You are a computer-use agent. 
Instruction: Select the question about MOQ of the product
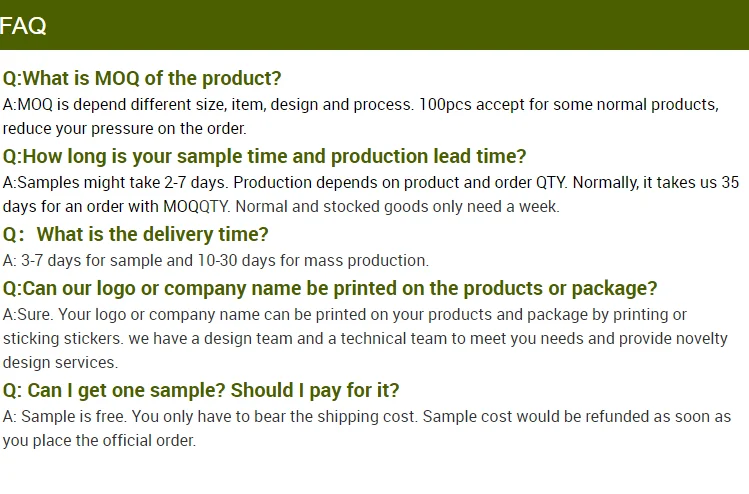pyautogui.click(x=142, y=78)
